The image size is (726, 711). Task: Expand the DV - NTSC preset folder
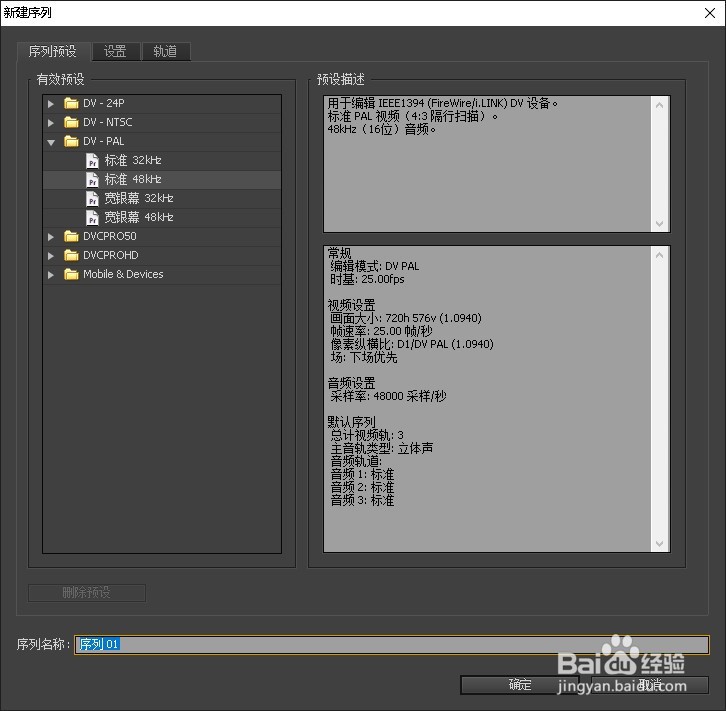tap(51, 123)
